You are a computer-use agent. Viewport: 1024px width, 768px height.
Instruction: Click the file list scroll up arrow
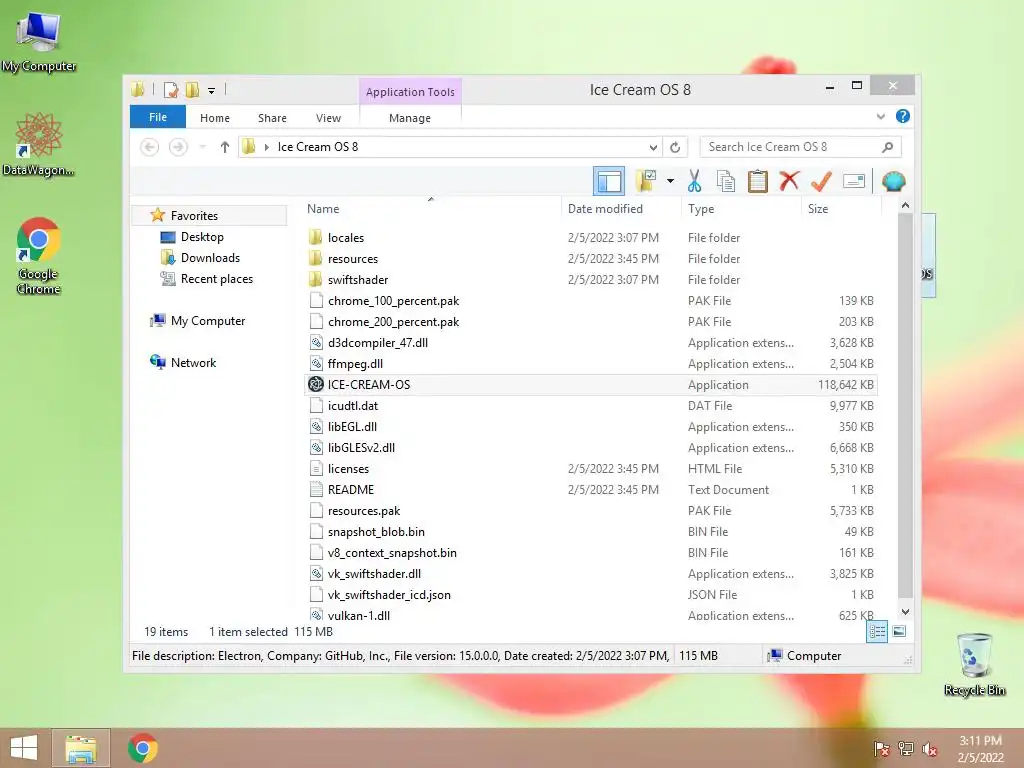click(x=905, y=206)
